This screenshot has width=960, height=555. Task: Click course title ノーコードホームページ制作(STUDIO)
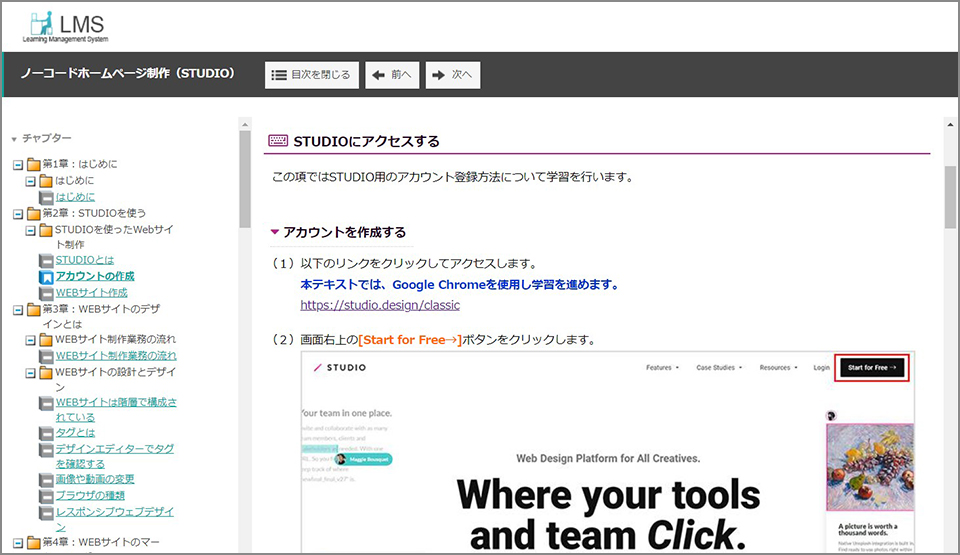coord(127,73)
